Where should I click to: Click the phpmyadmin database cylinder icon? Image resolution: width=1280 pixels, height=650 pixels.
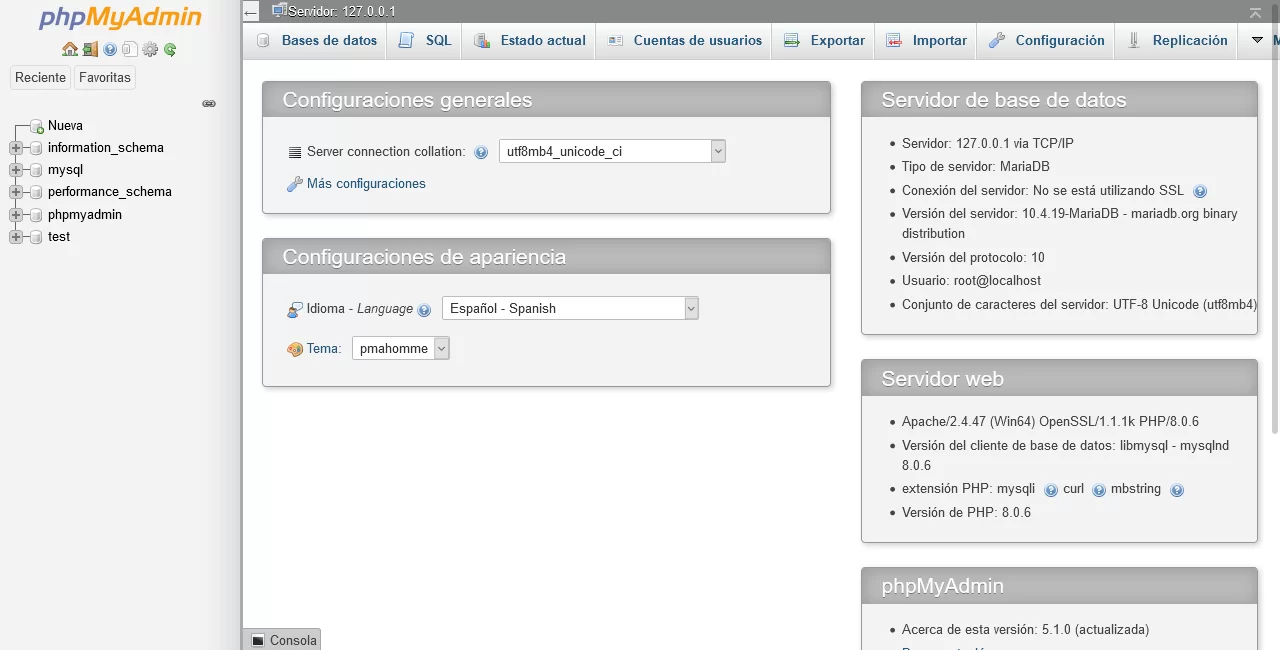pyautogui.click(x=37, y=215)
